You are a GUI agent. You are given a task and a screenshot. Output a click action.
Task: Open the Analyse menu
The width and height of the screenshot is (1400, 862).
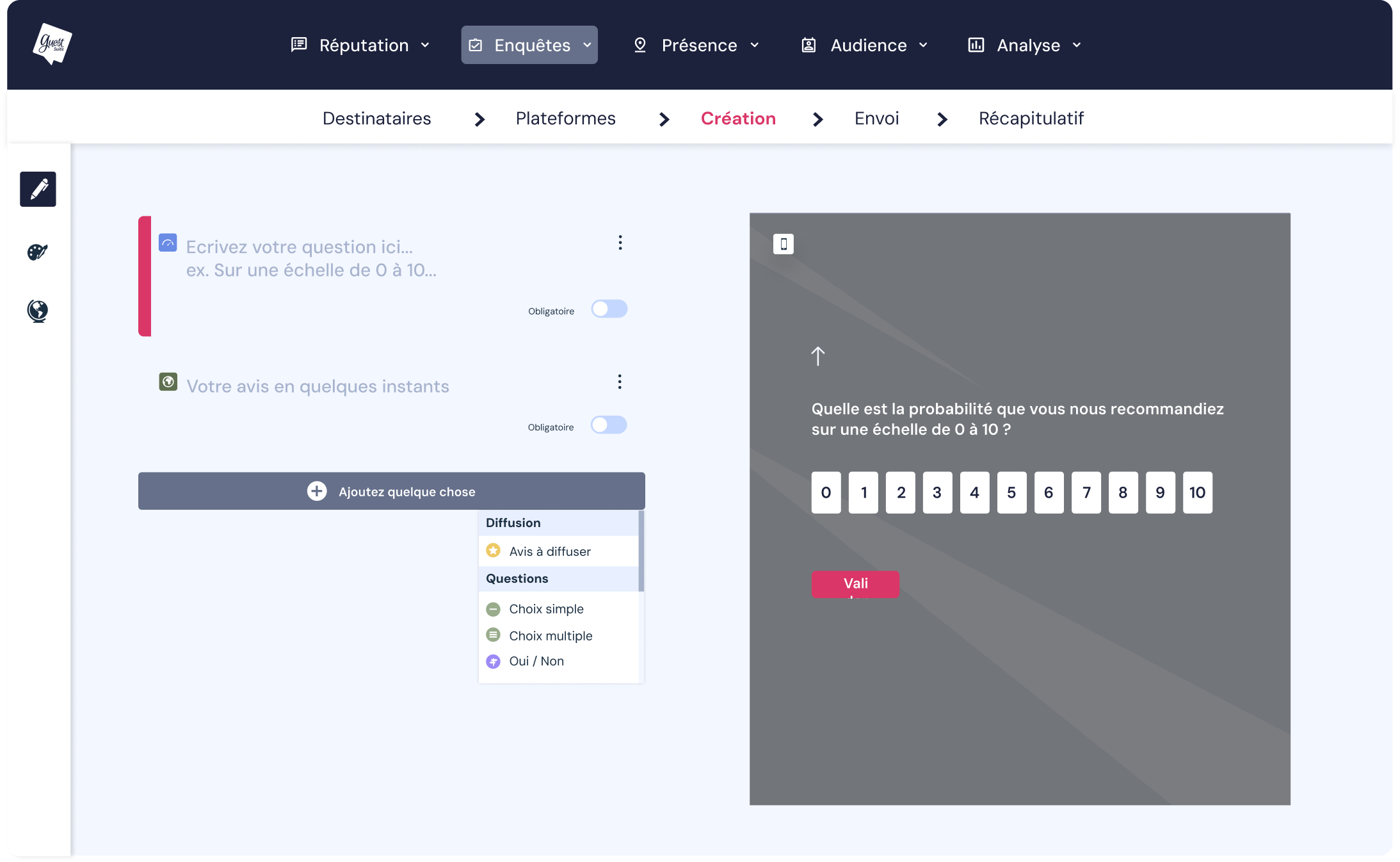[x=1024, y=45]
